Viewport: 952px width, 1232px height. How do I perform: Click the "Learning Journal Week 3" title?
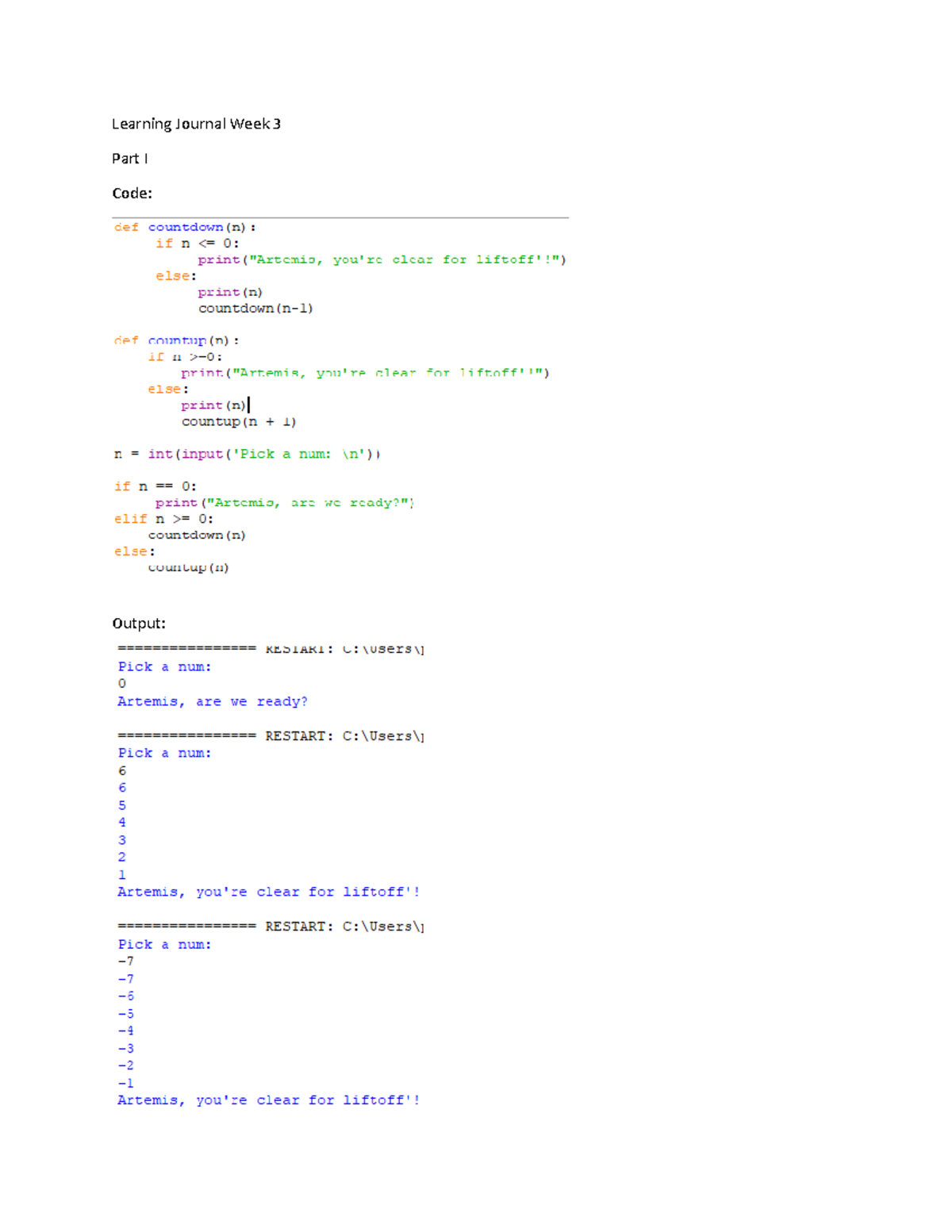click(196, 124)
